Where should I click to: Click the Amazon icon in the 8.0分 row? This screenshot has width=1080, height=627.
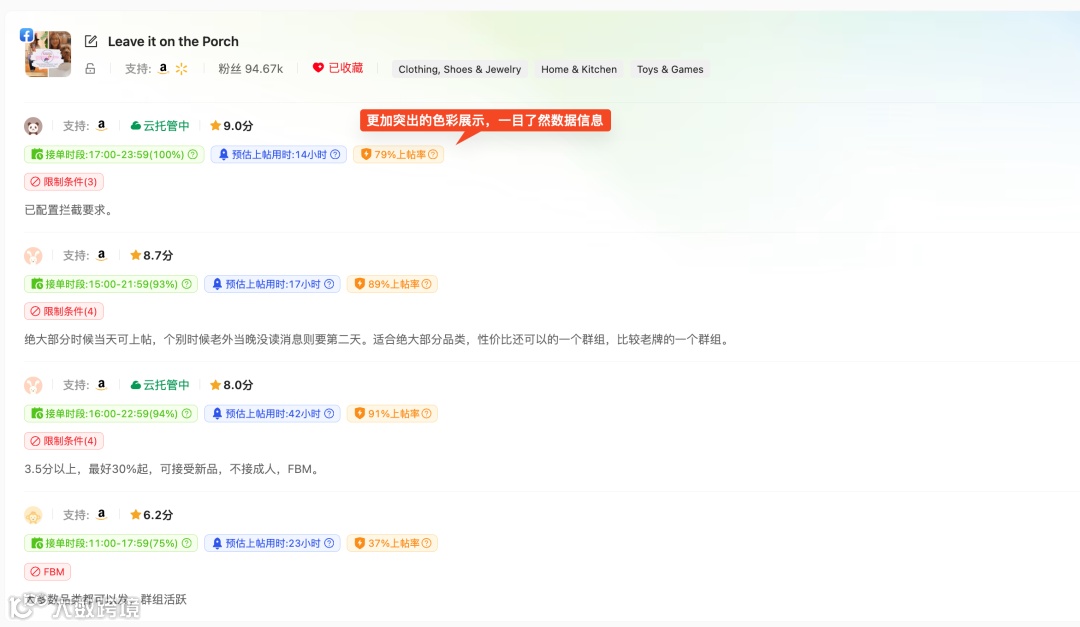tap(101, 384)
